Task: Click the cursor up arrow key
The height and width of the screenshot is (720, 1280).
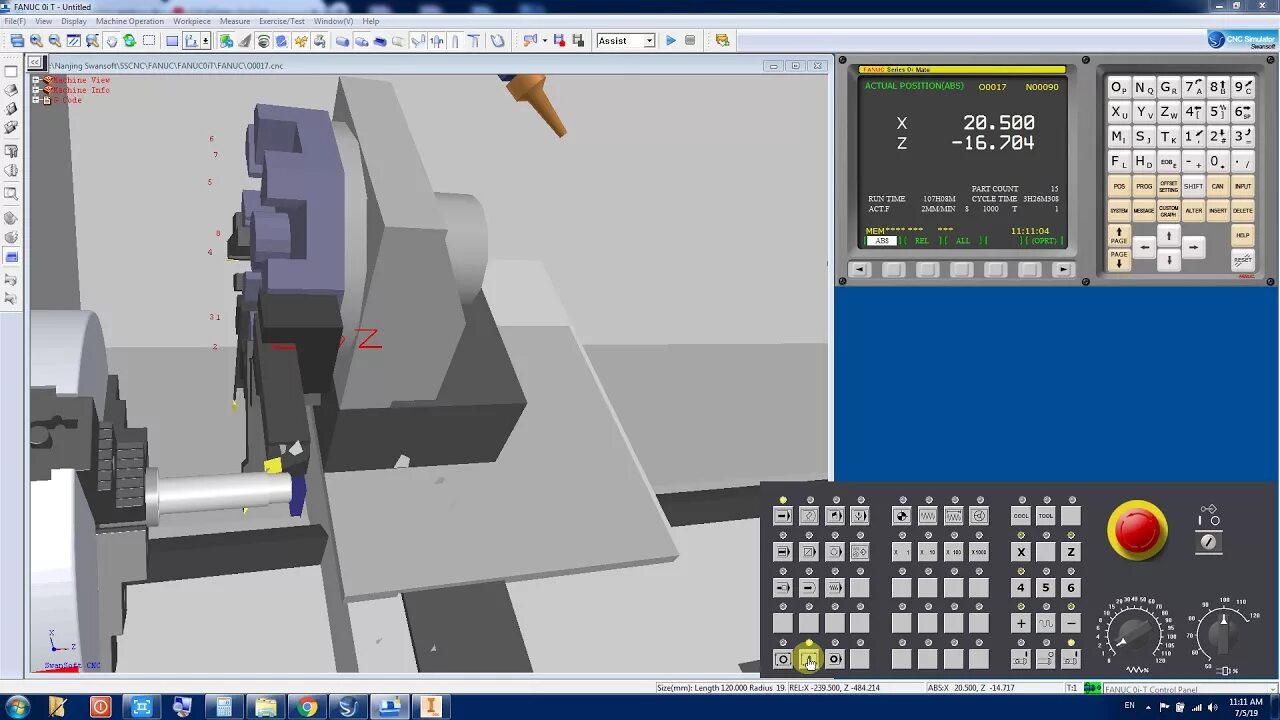Action: pyautogui.click(x=1168, y=236)
